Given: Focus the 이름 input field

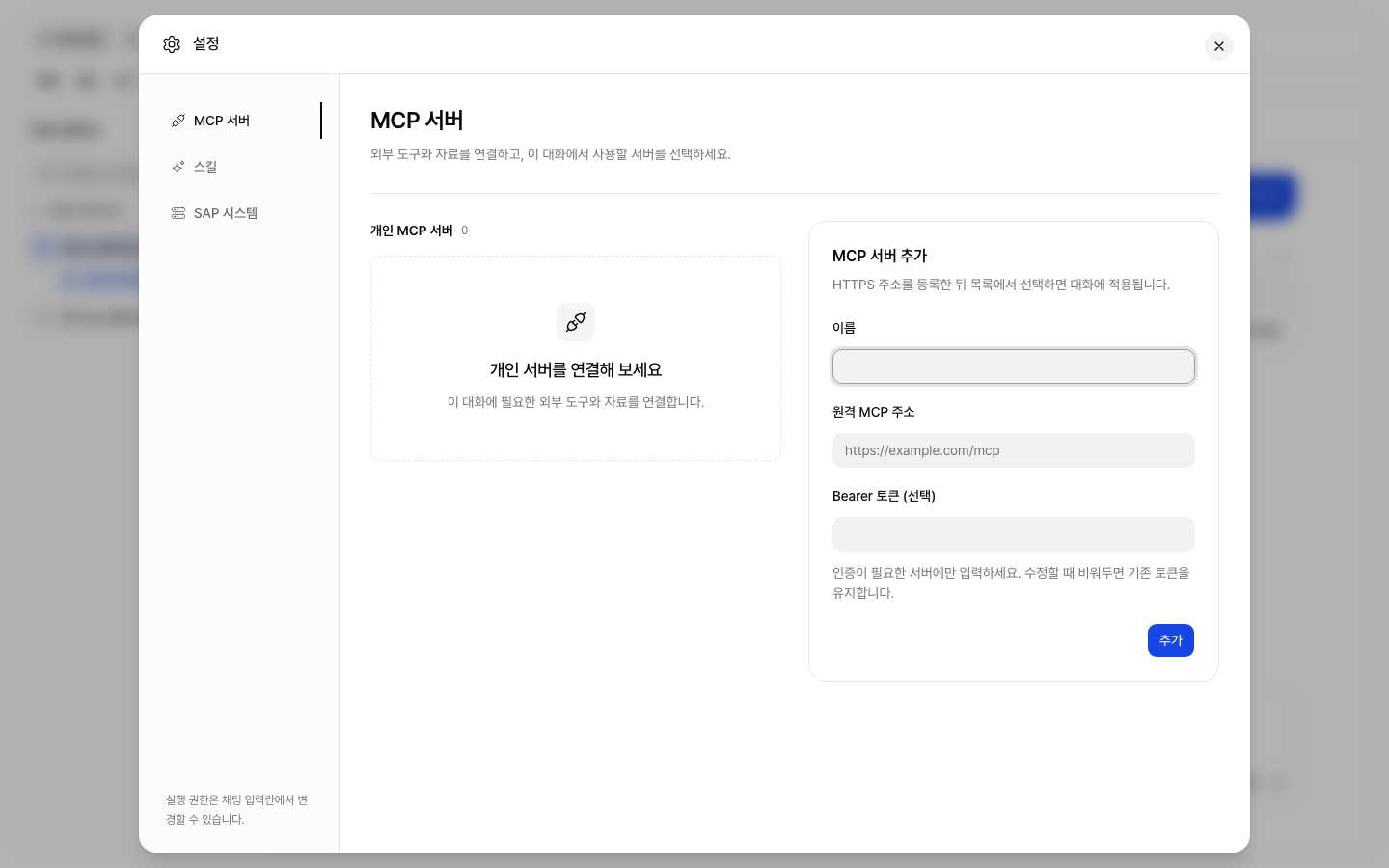Looking at the screenshot, I should (x=1014, y=366).
